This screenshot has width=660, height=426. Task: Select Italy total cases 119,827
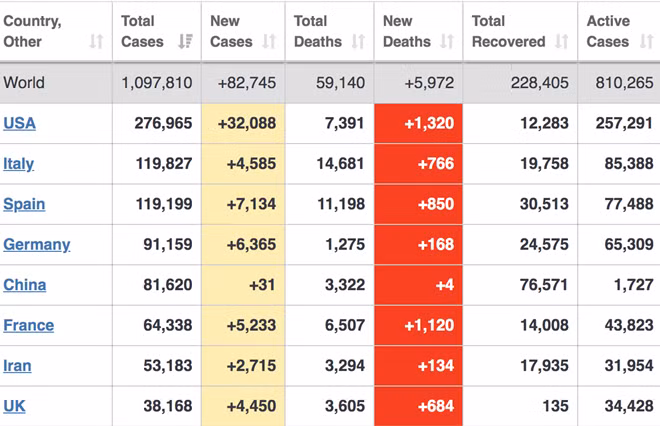(164, 164)
